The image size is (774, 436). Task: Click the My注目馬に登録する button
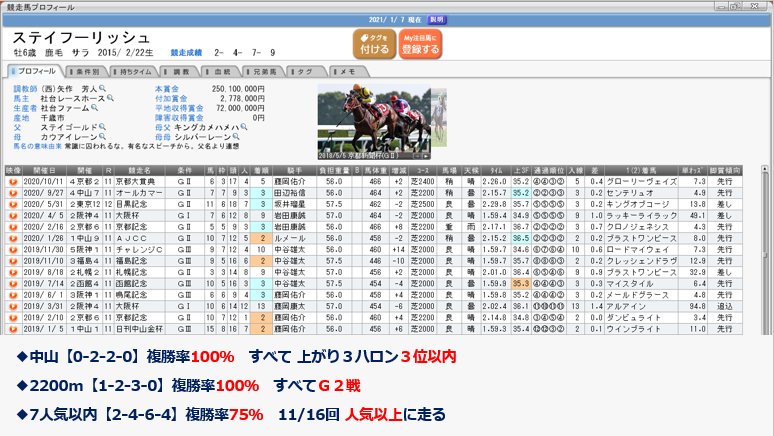[x=420, y=43]
